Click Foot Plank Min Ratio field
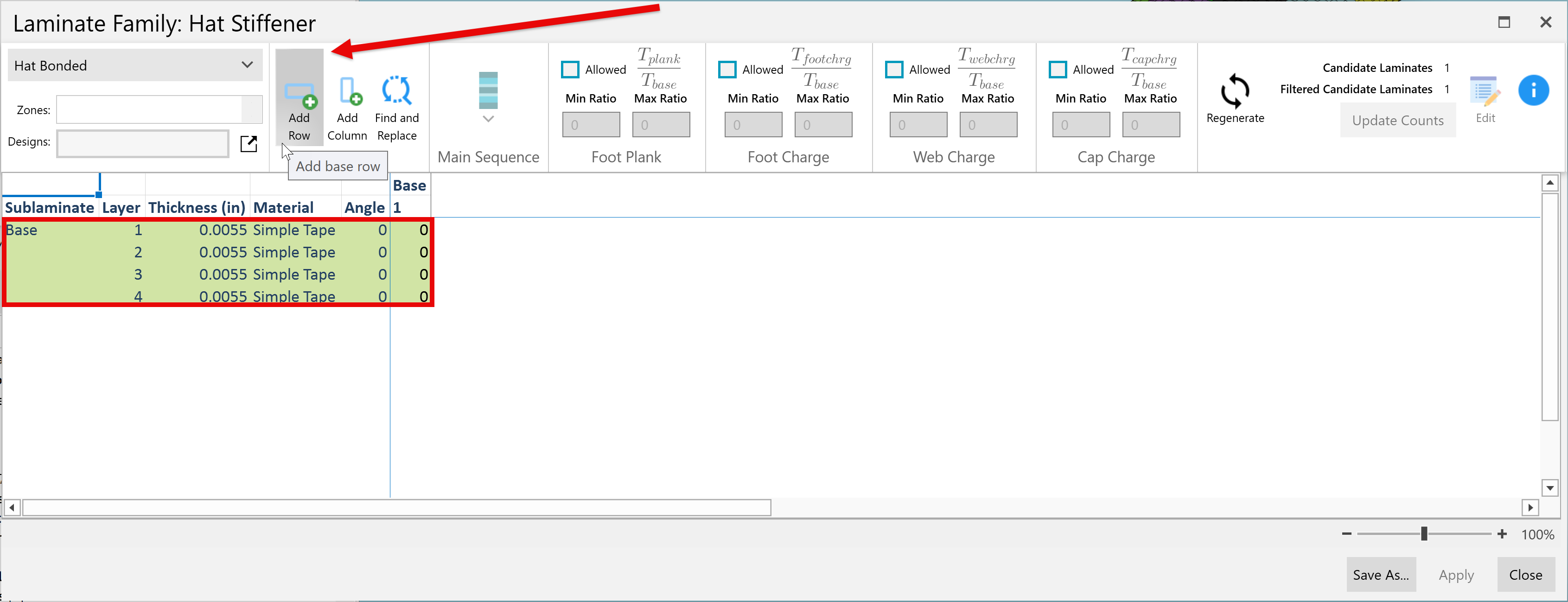Viewport: 1568px width, 602px height. click(x=591, y=125)
